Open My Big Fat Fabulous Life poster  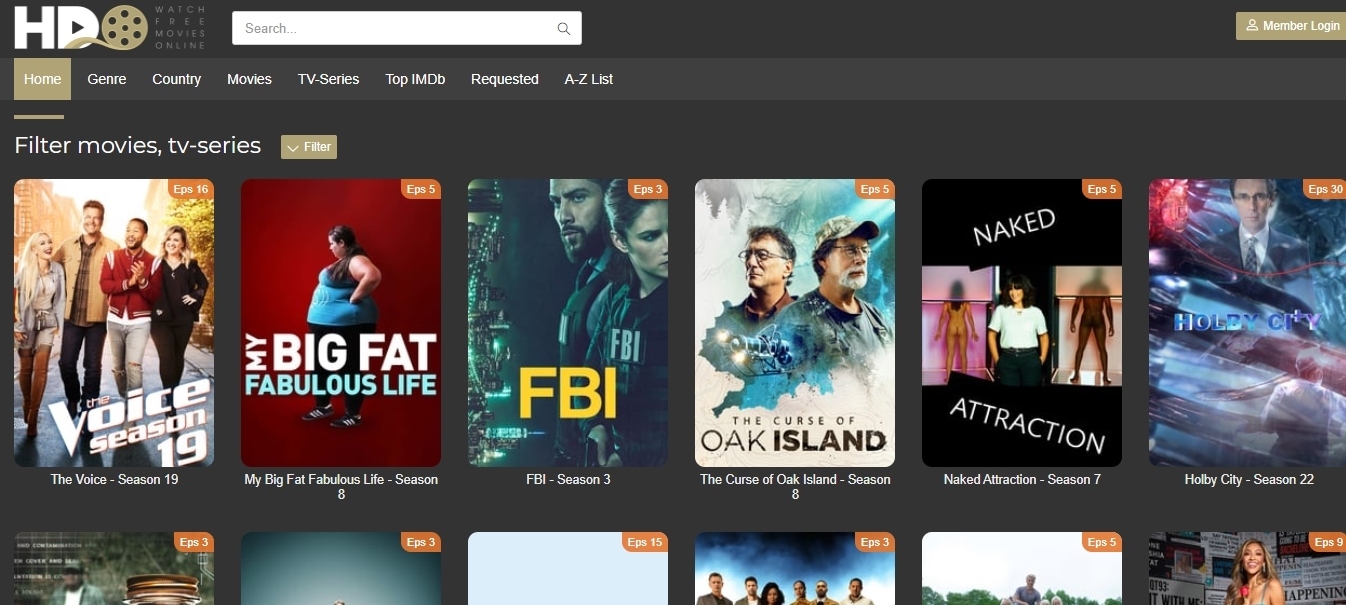point(341,323)
